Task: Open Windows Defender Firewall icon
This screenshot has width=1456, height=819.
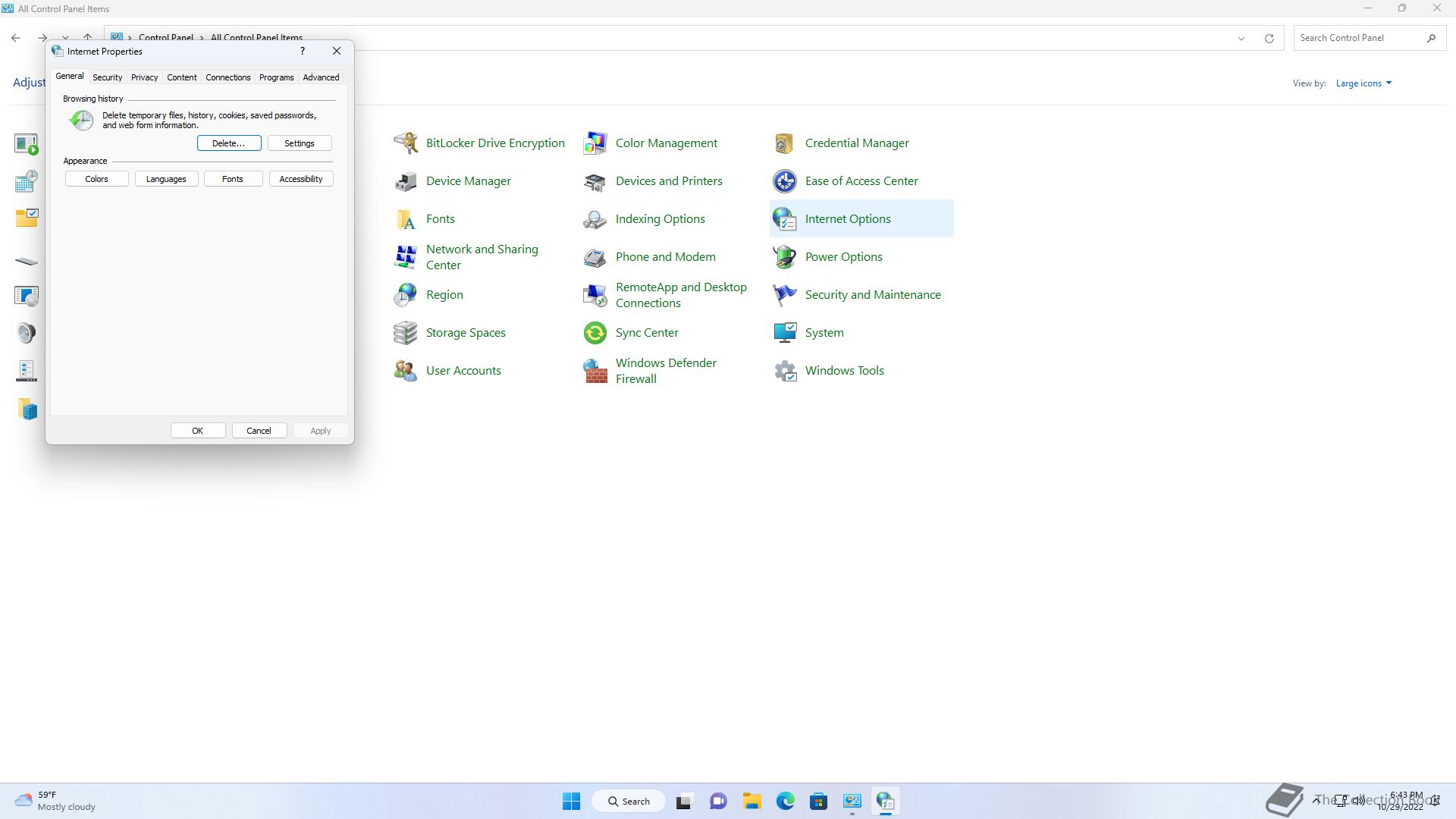Action: 595,370
